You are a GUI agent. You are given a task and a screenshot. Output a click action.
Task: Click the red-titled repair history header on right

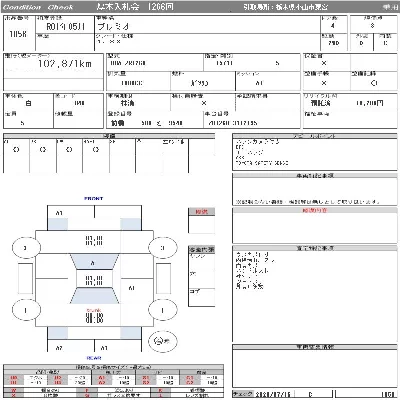(x=315, y=210)
